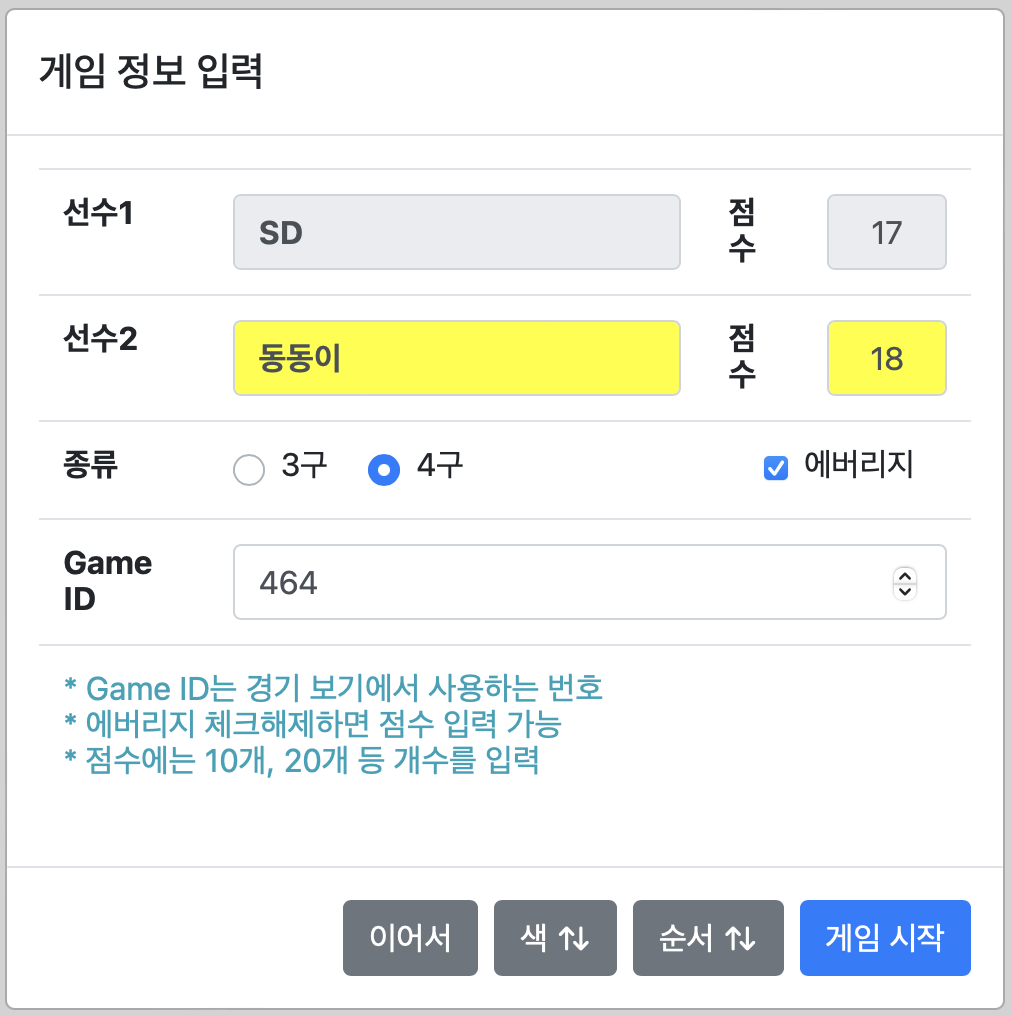Click the 선수2 name field showing 동동이
The width and height of the screenshot is (1012, 1016).
click(457, 357)
